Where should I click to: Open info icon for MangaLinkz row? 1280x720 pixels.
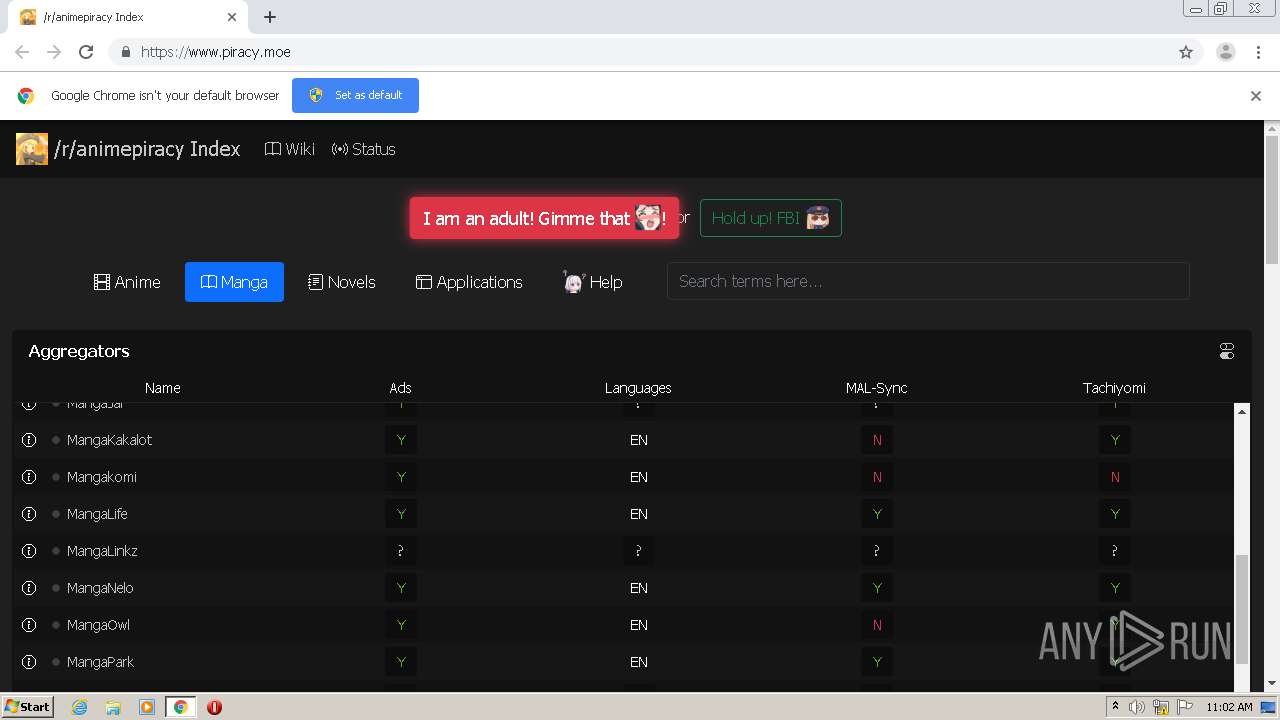(29, 551)
